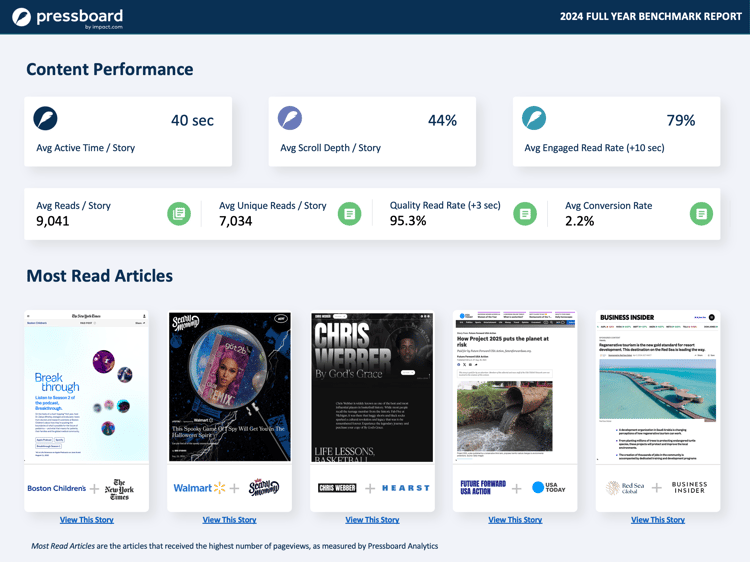Click the Pressboard logo icon in header

[22, 17]
